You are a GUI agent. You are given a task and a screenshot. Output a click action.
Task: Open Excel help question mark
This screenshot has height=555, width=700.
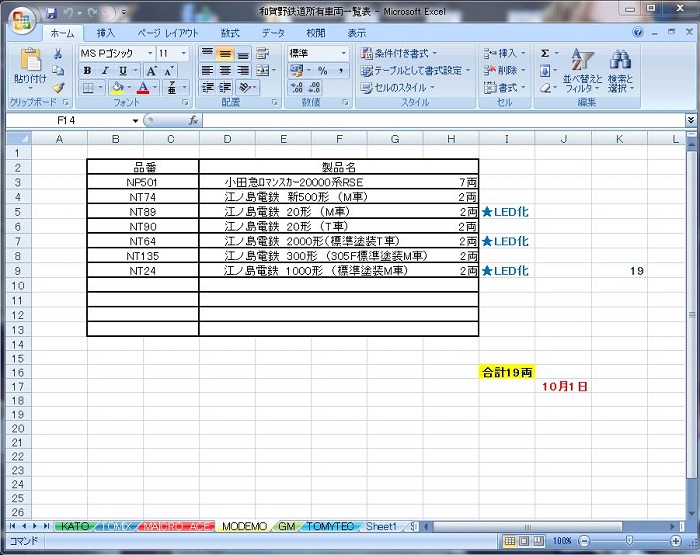[638, 32]
